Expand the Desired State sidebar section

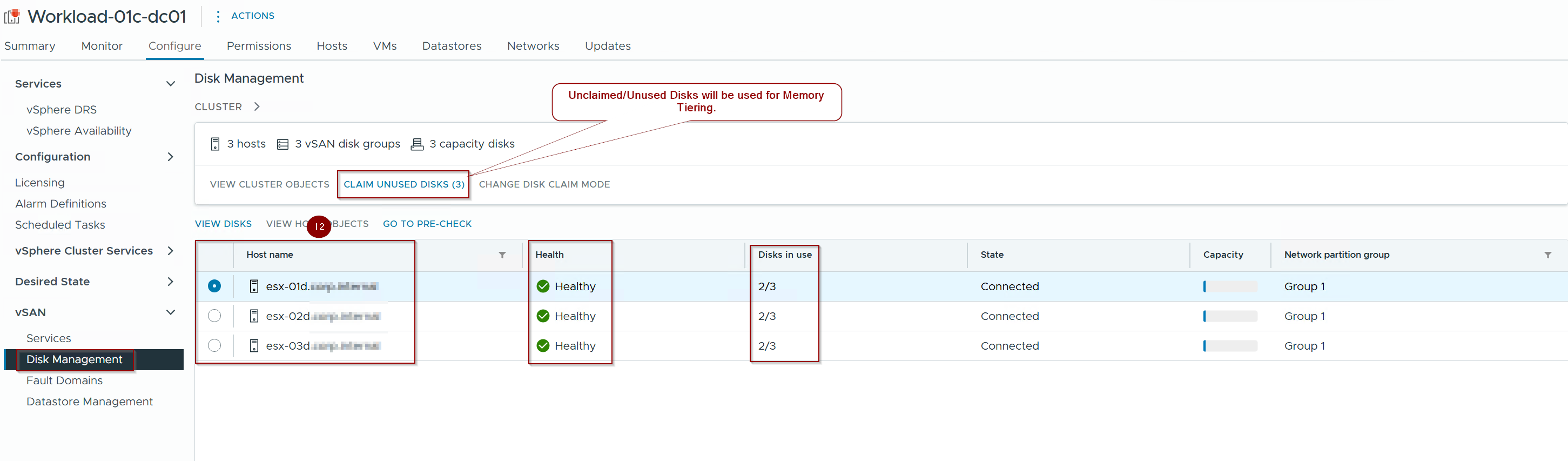(171, 282)
